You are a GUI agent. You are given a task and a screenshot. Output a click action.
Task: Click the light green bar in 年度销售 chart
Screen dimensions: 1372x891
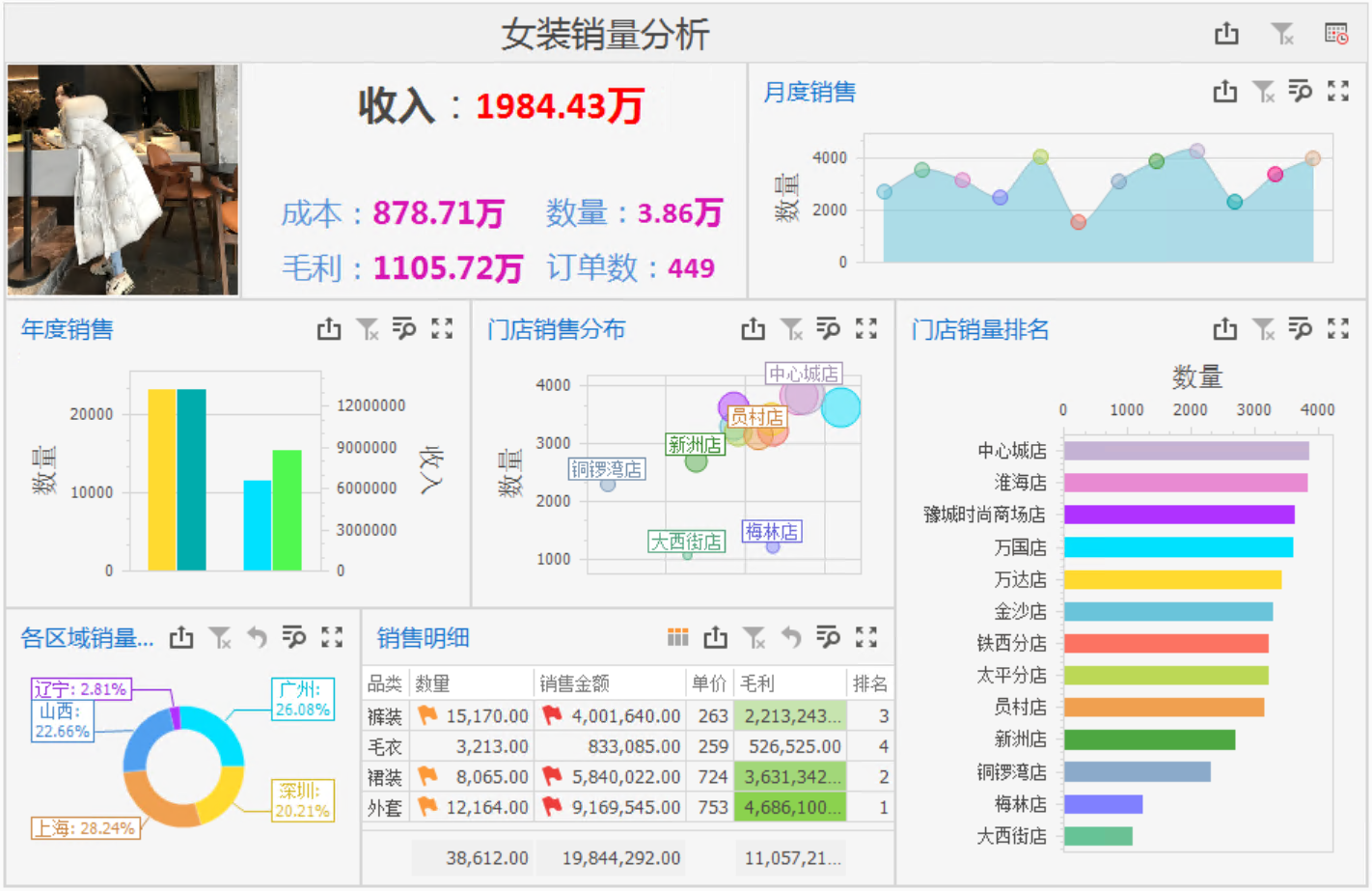[287, 511]
